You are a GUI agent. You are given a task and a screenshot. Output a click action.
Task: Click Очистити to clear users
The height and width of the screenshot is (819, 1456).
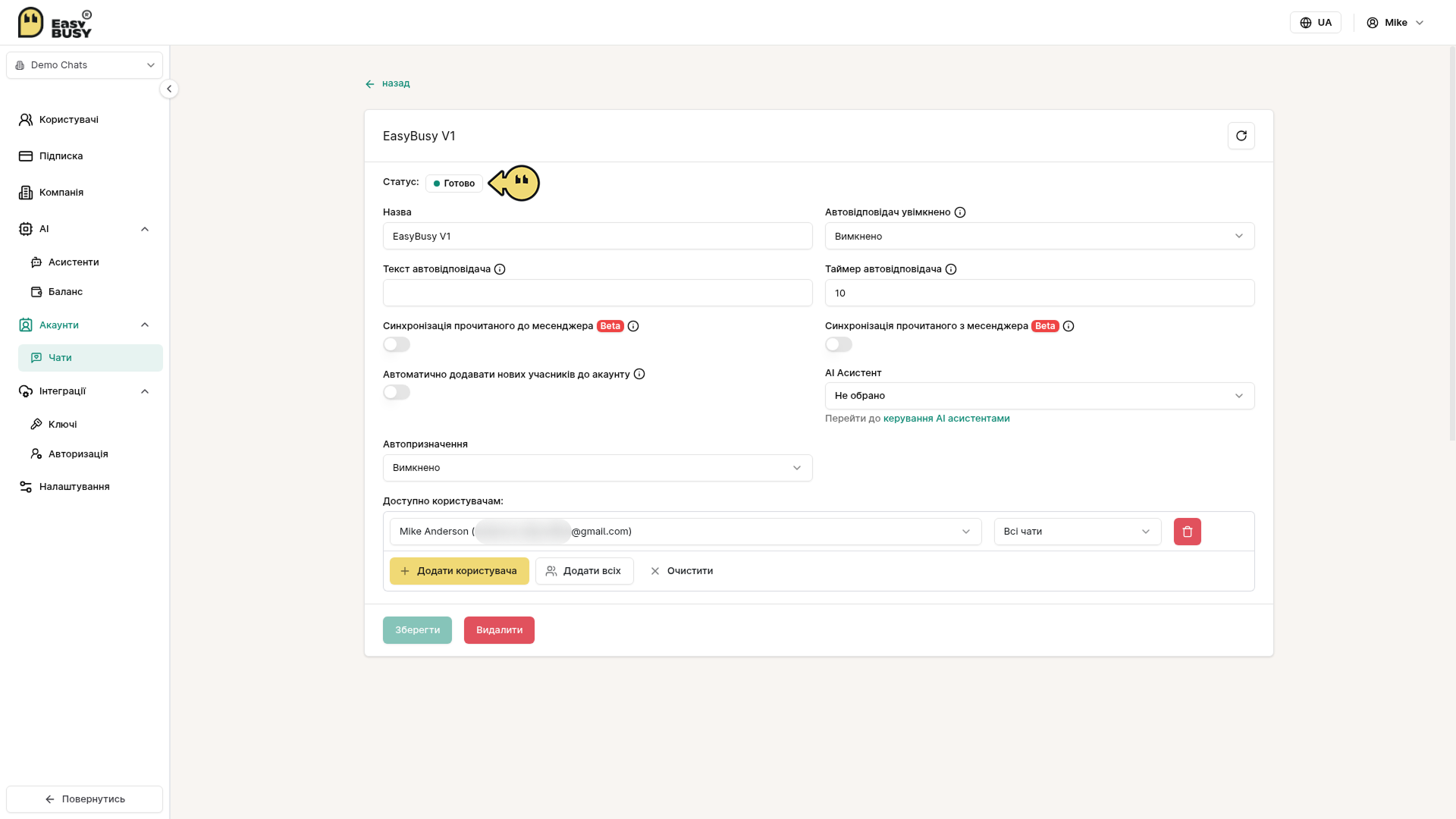point(682,571)
